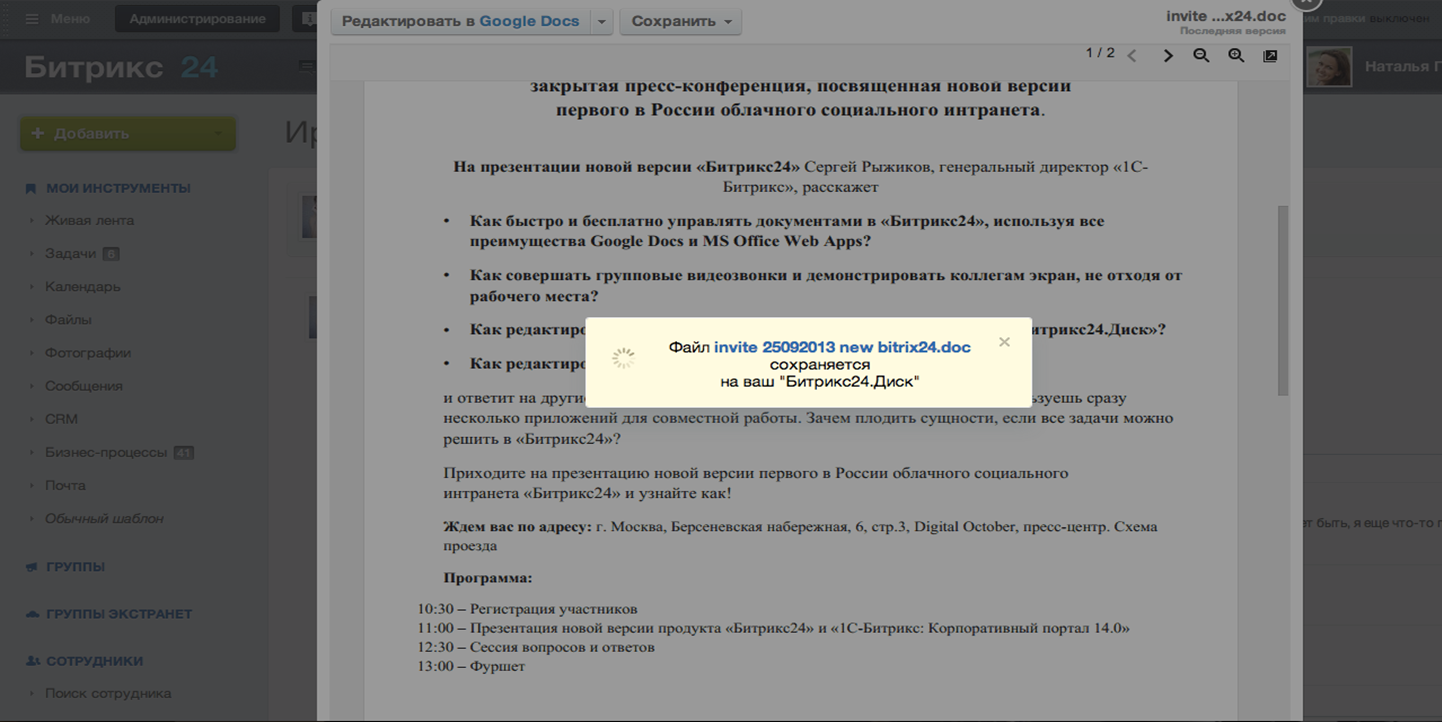
Task: Open 'Бизнес-процессы' in sidebar
Action: point(106,452)
